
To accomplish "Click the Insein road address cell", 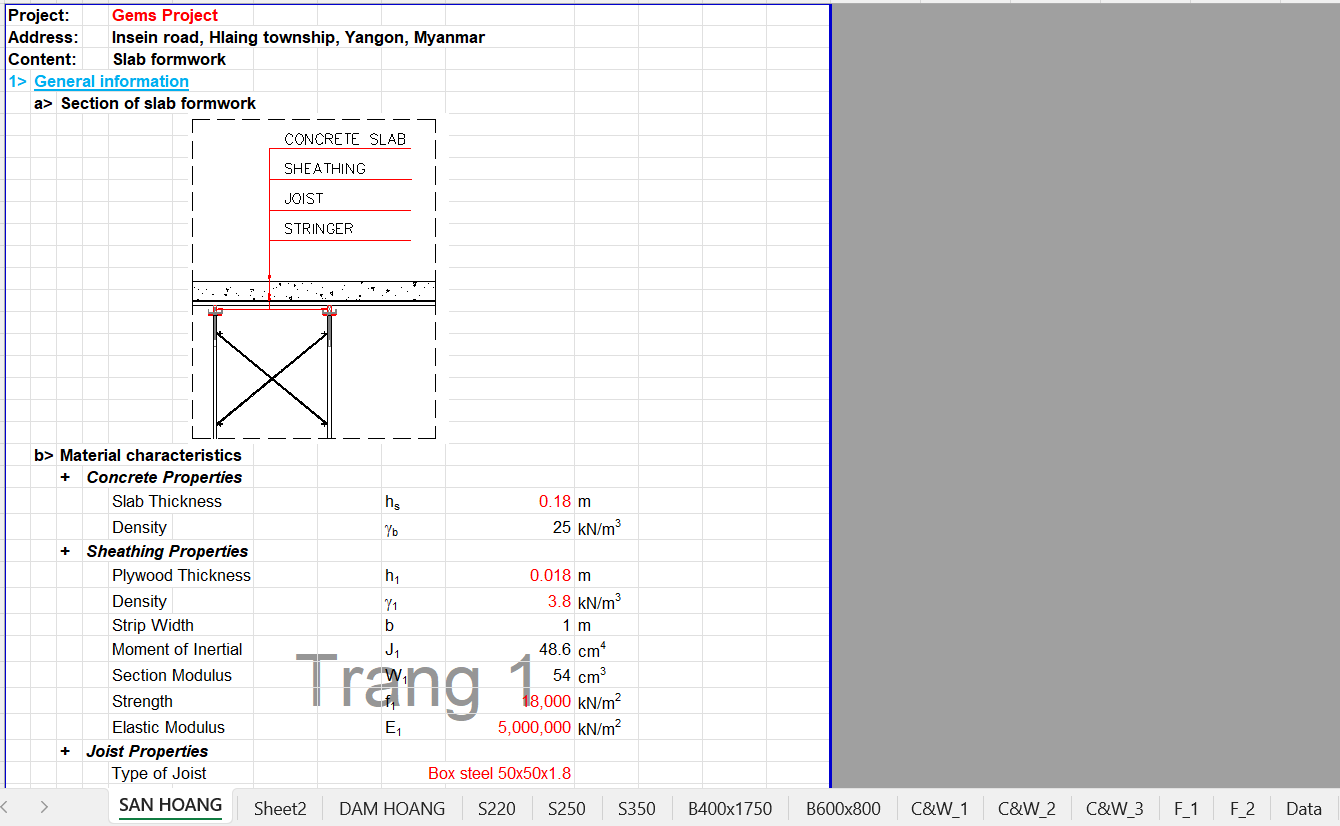I will (x=298, y=37).
